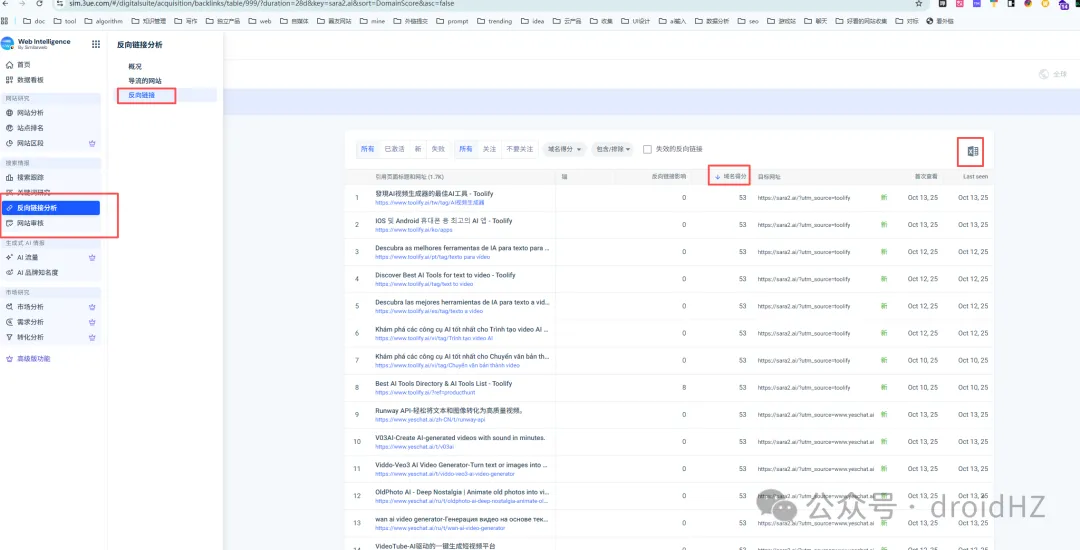Export backlinks table with Excel icon
This screenshot has height=550, width=1080.
[972, 151]
